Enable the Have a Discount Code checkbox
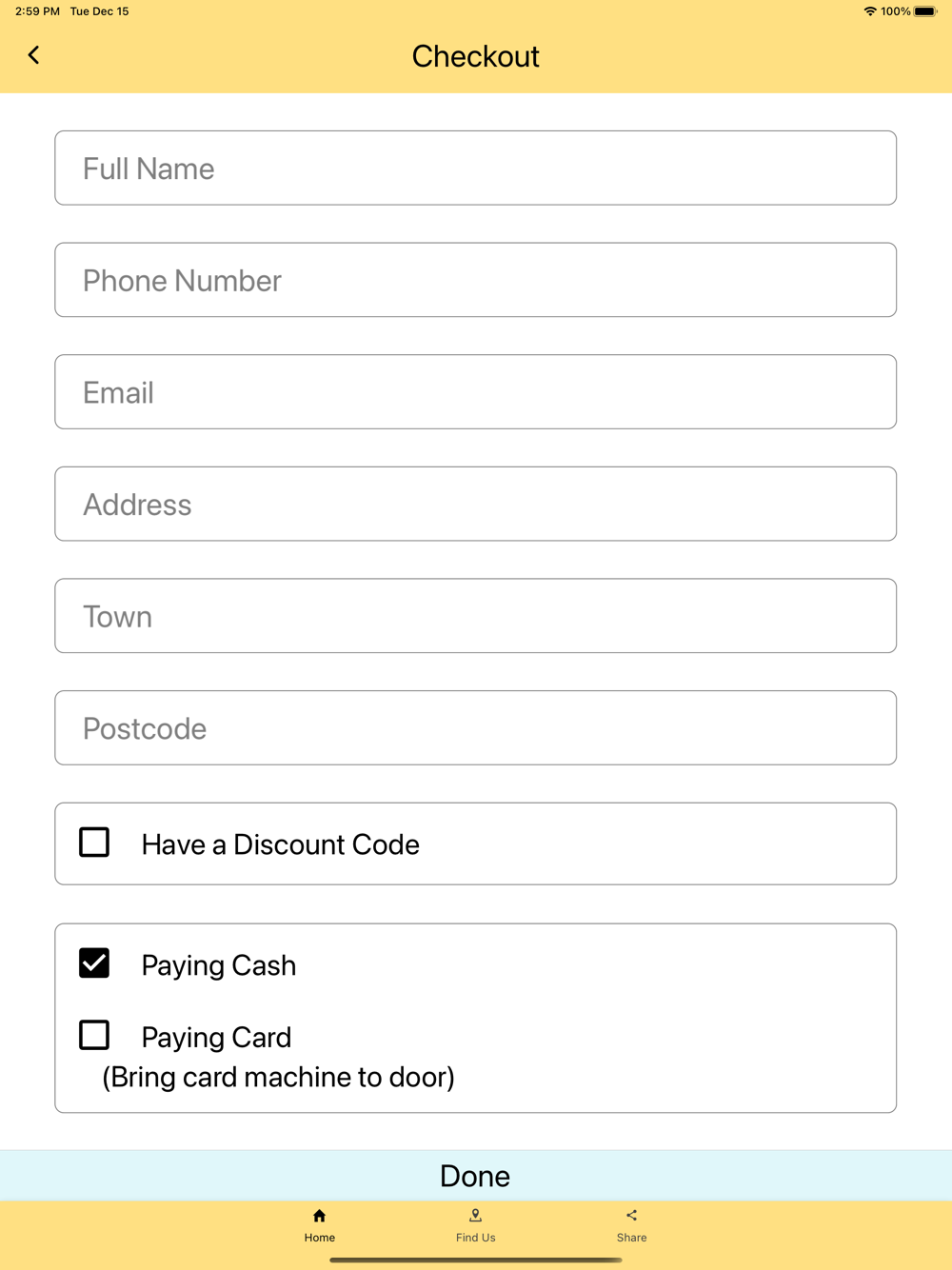This screenshot has width=952, height=1270. 94,843
